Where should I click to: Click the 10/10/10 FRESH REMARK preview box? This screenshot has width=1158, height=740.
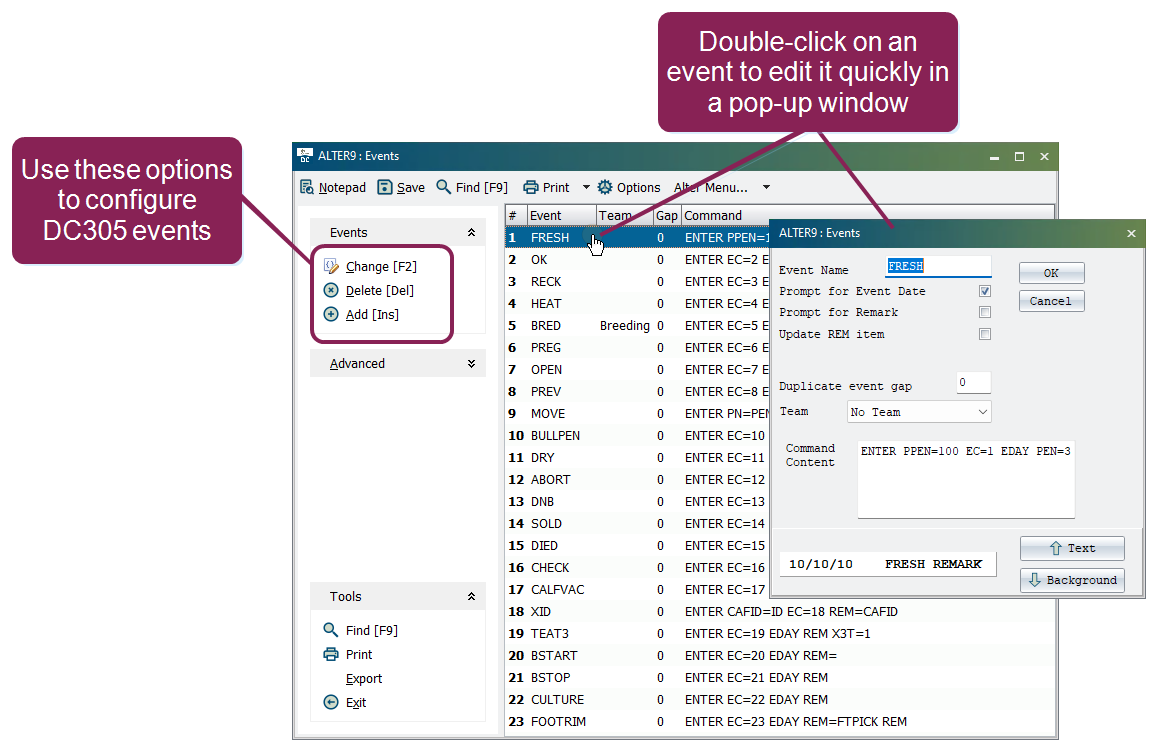tap(888, 564)
